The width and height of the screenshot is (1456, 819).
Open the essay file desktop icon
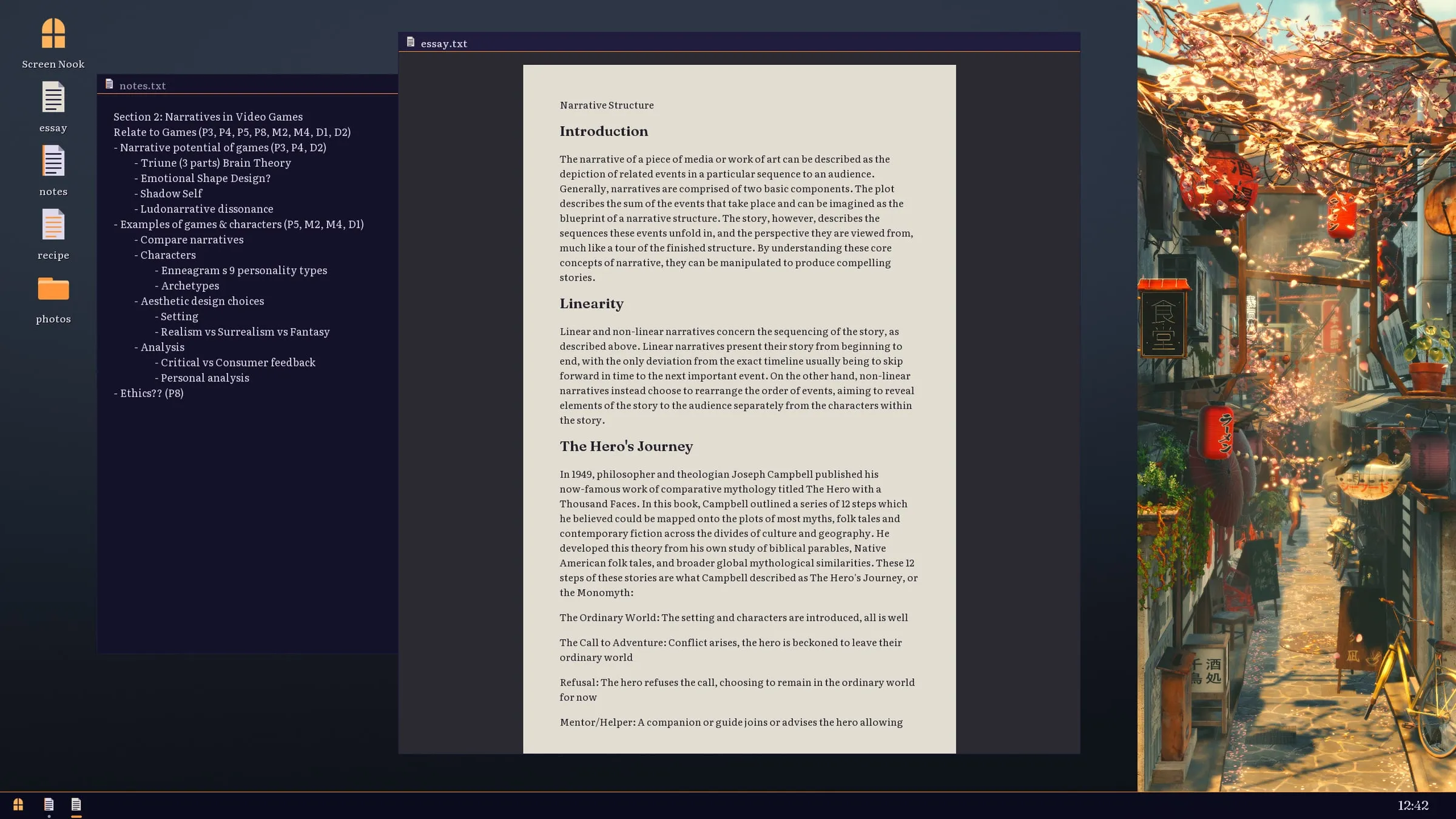(53, 97)
